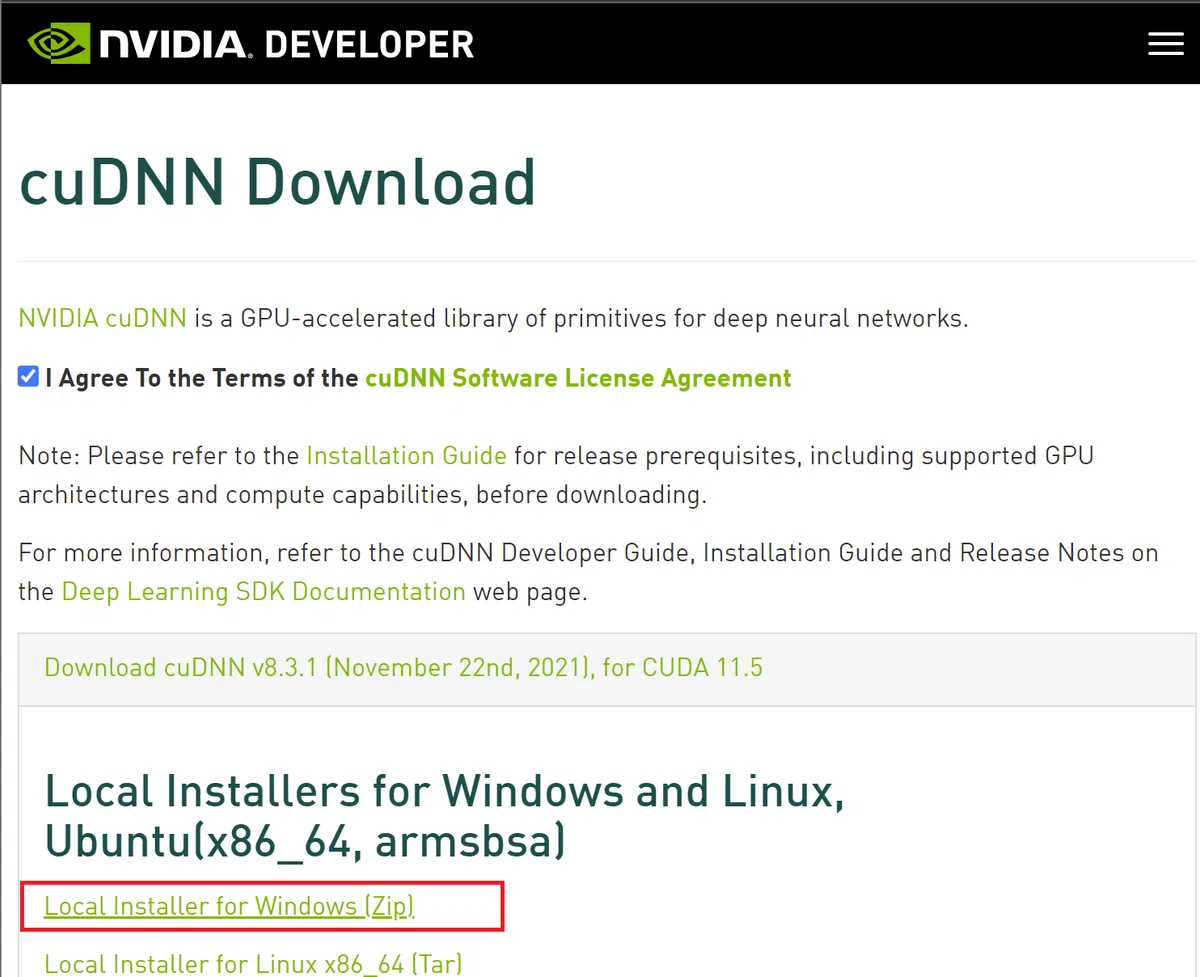The image size is (1200, 977).
Task: Collapse the Download cuDNN v8.3.1 section
Action: pyautogui.click(x=403, y=667)
